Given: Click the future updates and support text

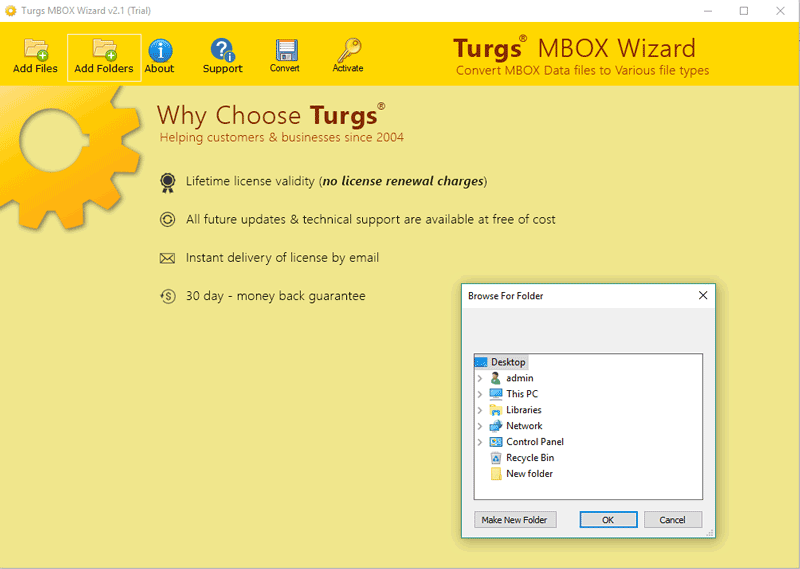Looking at the screenshot, I should [370, 219].
